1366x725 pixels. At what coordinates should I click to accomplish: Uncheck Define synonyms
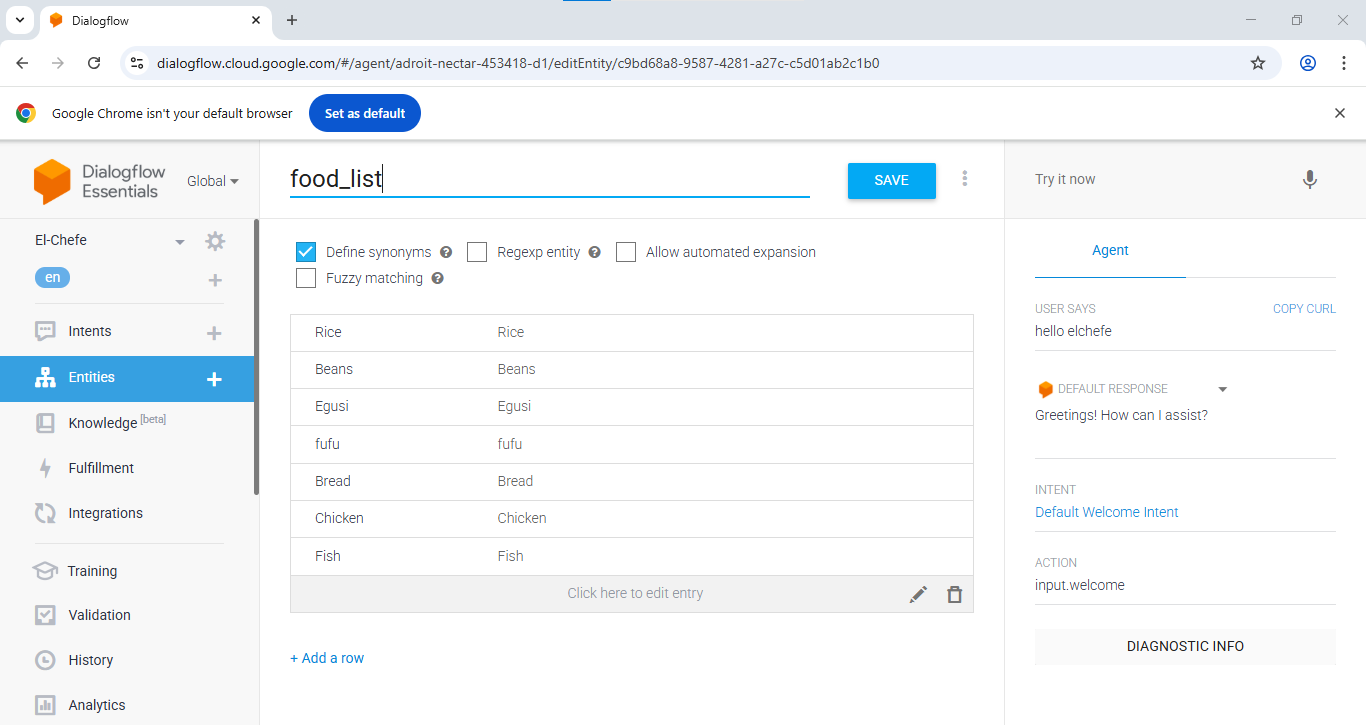click(305, 251)
